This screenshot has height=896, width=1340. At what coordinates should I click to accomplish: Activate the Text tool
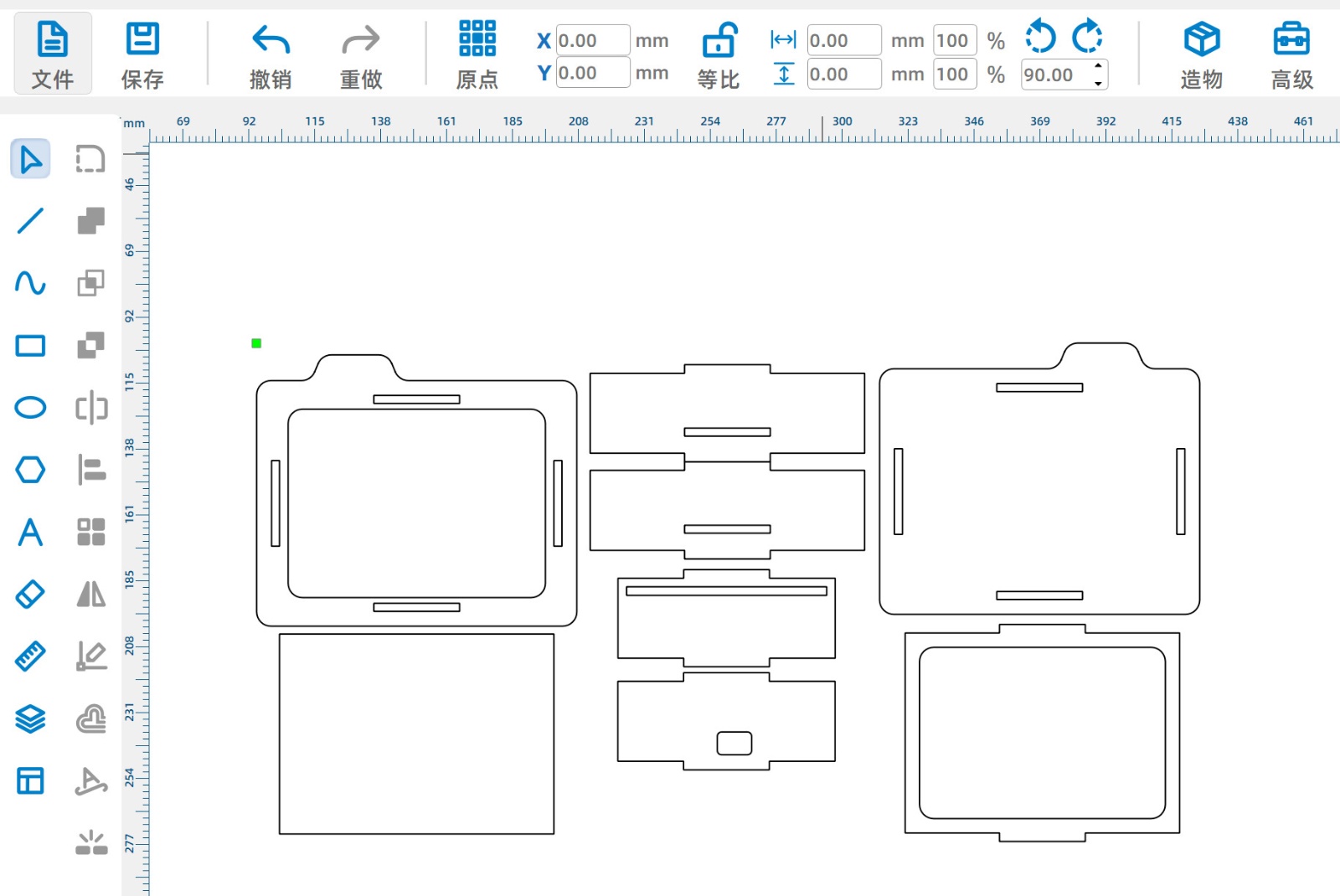[30, 533]
